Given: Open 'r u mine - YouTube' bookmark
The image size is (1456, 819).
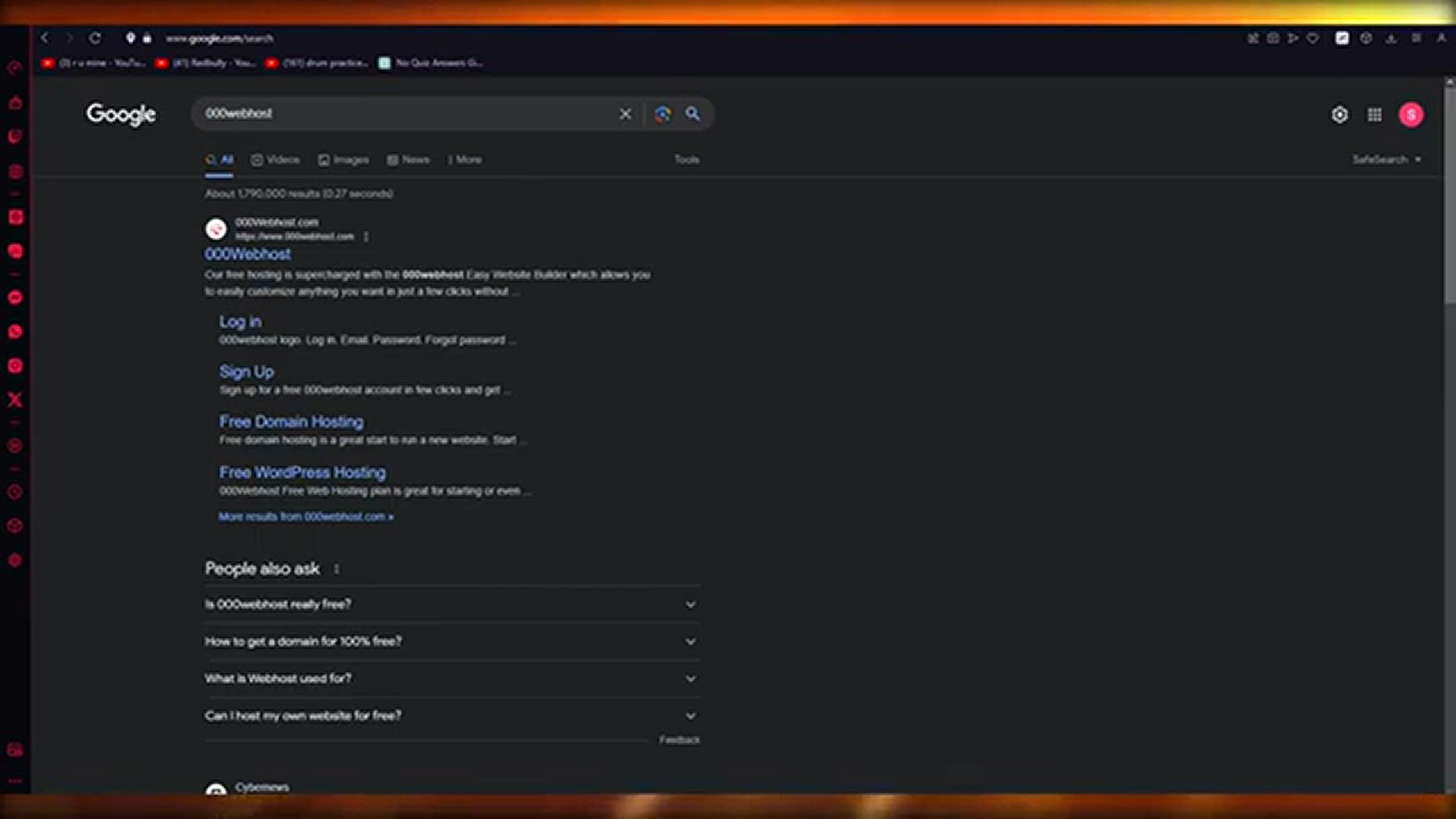Looking at the screenshot, I should tap(94, 63).
